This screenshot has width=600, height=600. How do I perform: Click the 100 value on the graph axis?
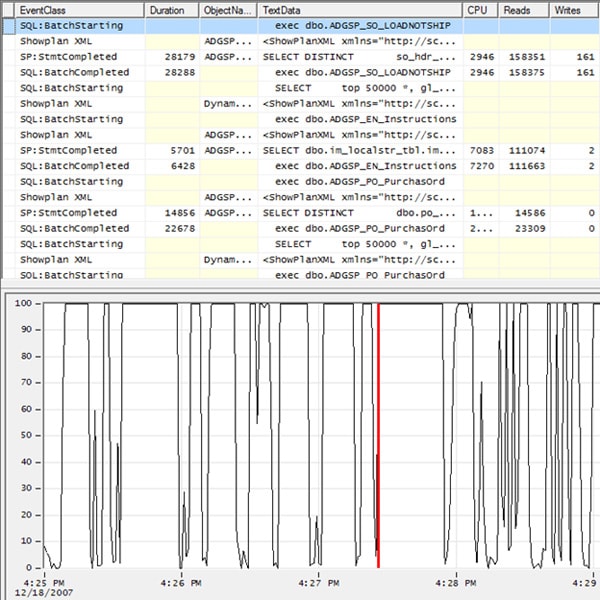[x=23, y=303]
